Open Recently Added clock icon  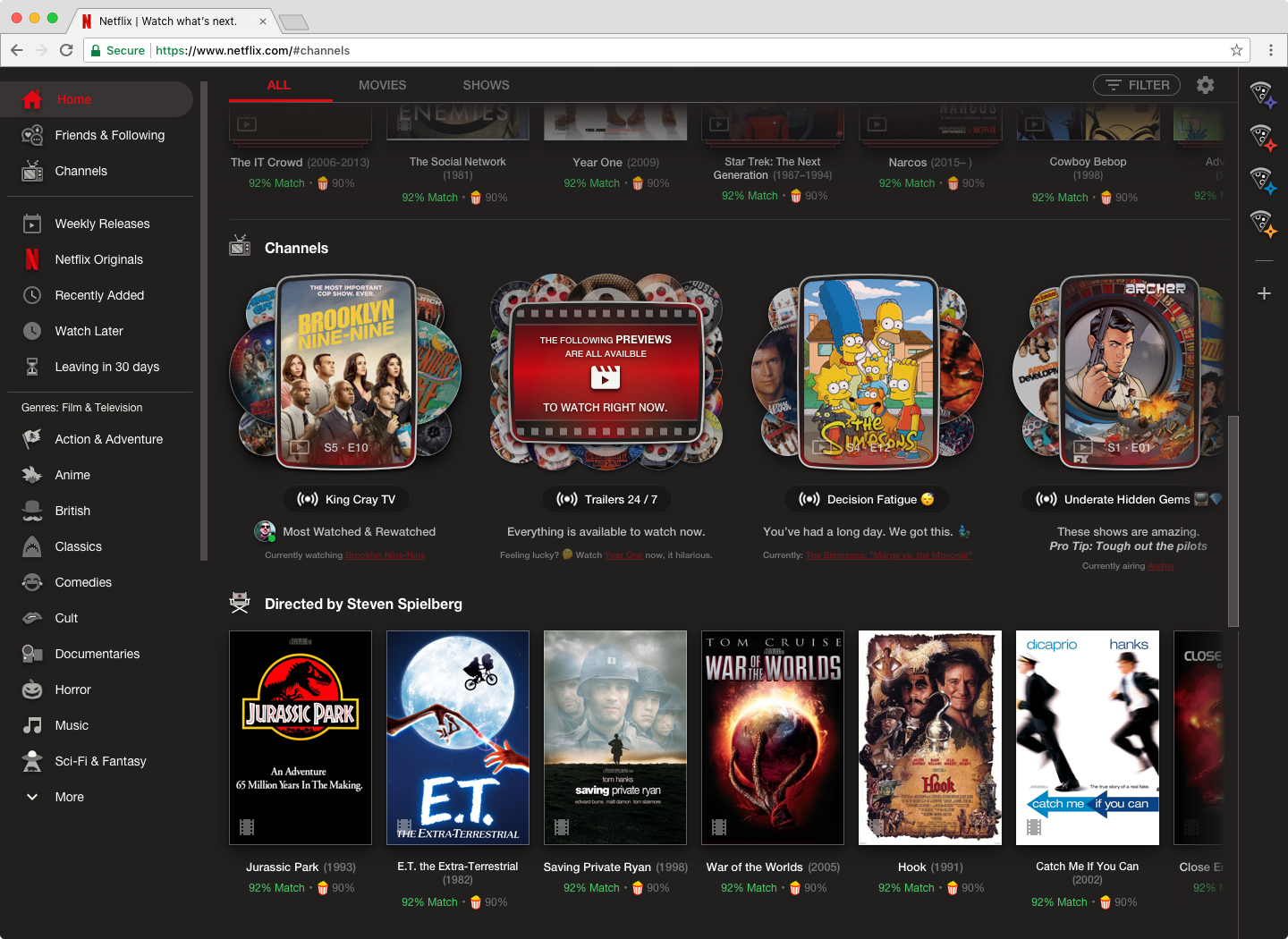coord(32,295)
